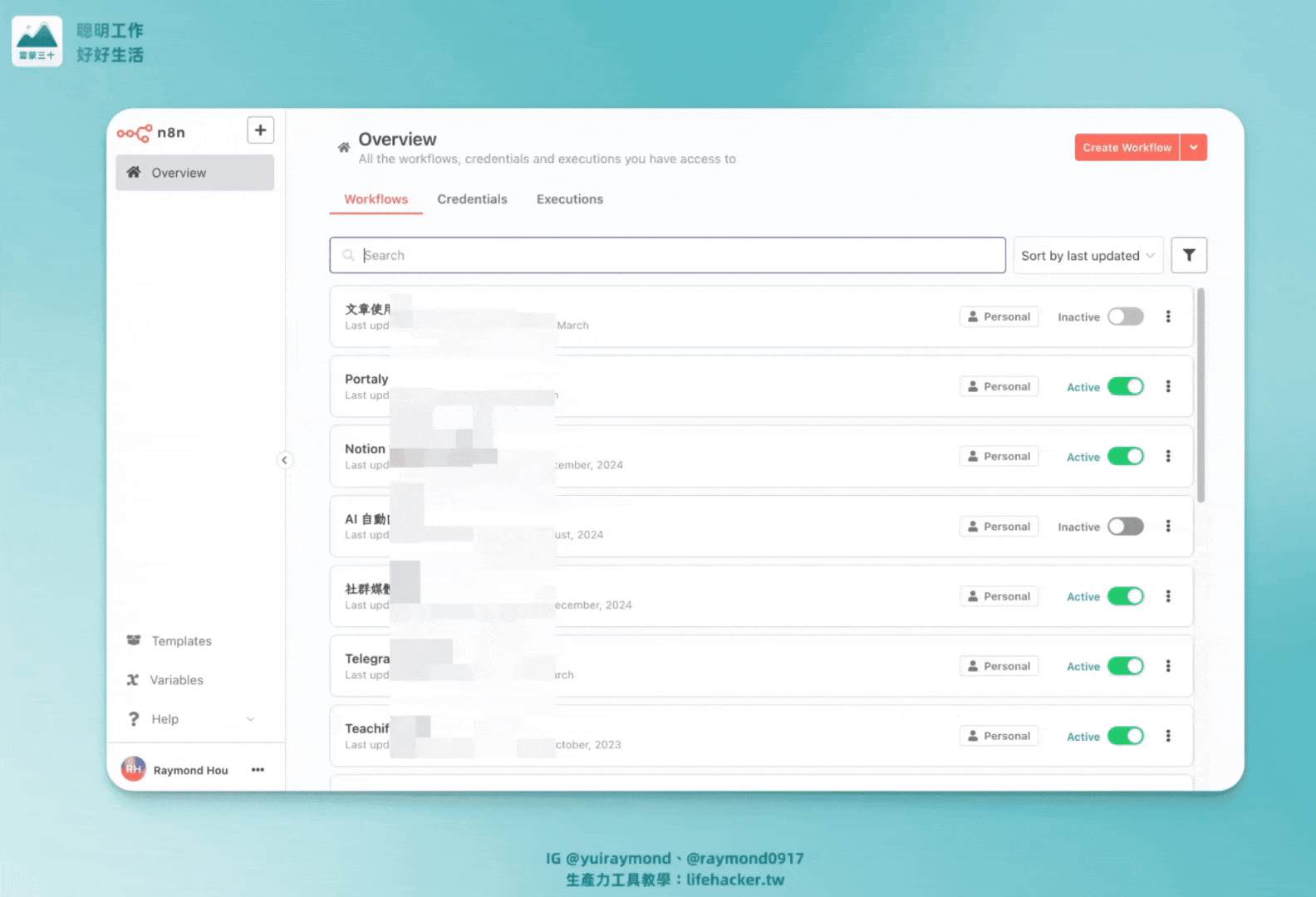
Task: Deactivate the Teachify workflow toggle
Action: 1126,736
